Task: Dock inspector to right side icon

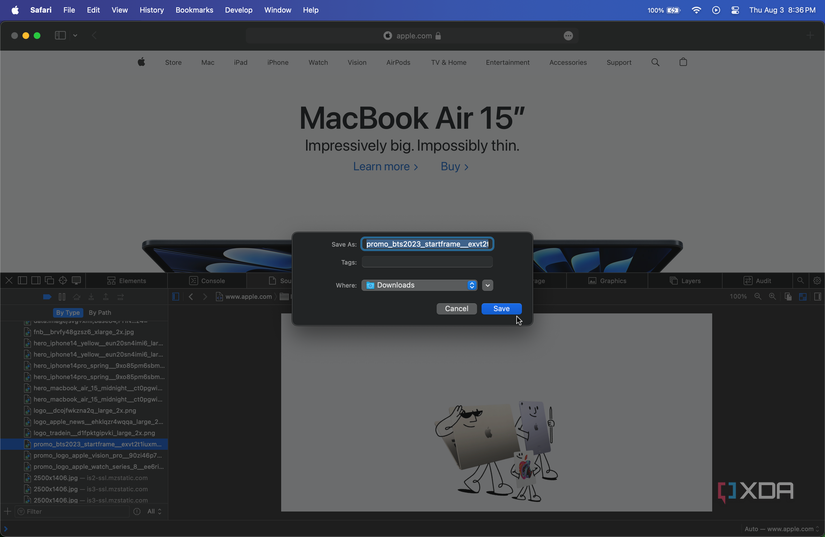Action: point(36,280)
